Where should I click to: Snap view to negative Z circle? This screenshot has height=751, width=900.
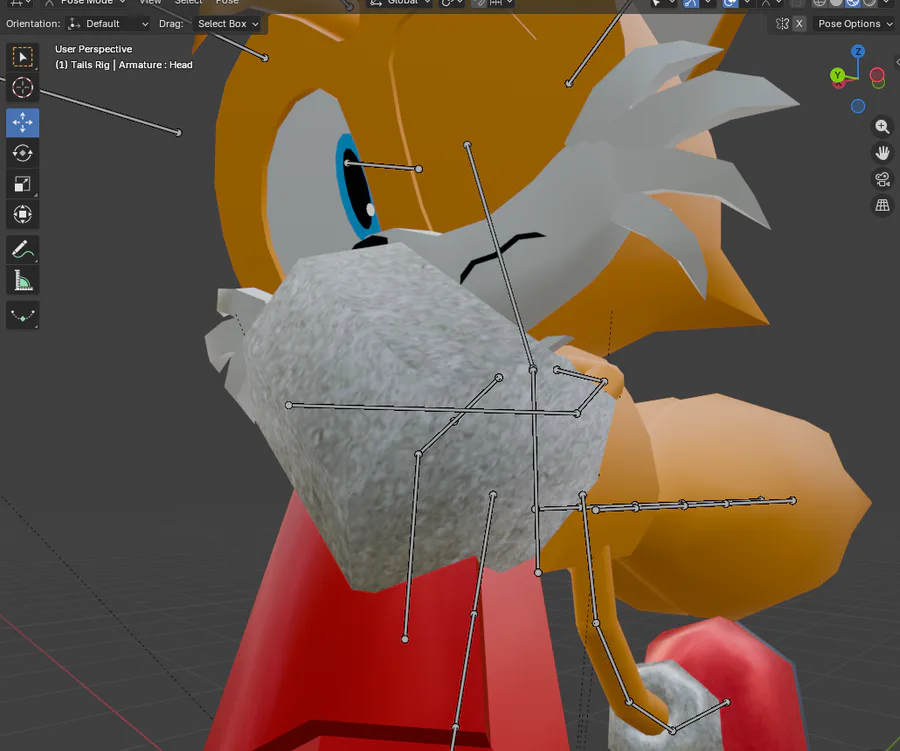(x=858, y=106)
